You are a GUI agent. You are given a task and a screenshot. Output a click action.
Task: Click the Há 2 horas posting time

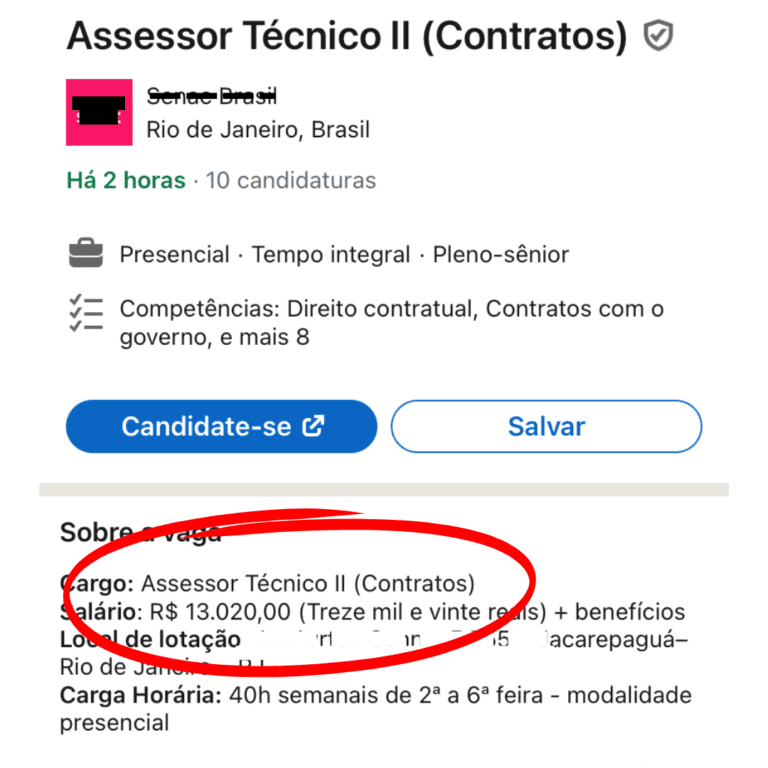126,180
